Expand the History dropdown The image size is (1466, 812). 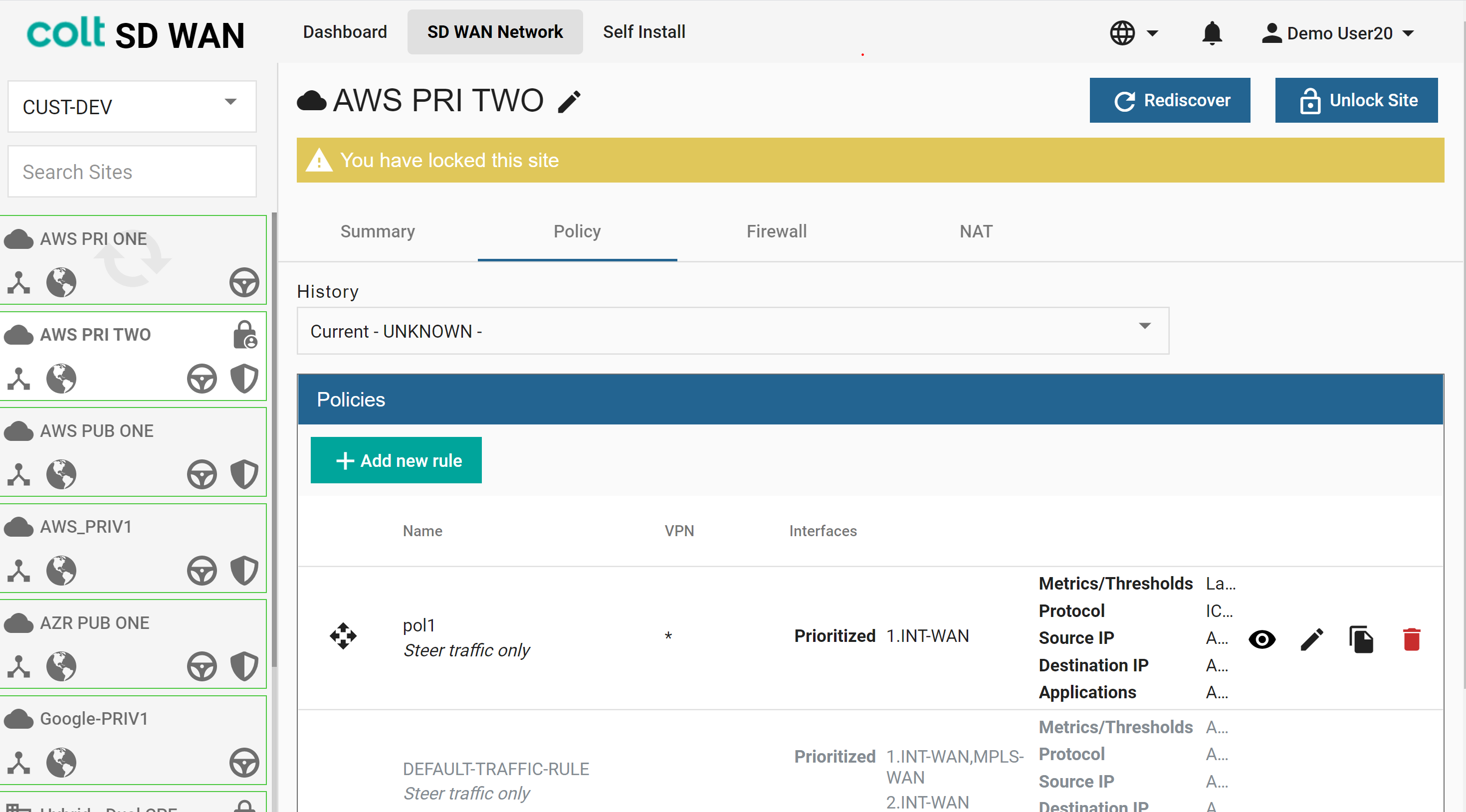pyautogui.click(x=733, y=331)
